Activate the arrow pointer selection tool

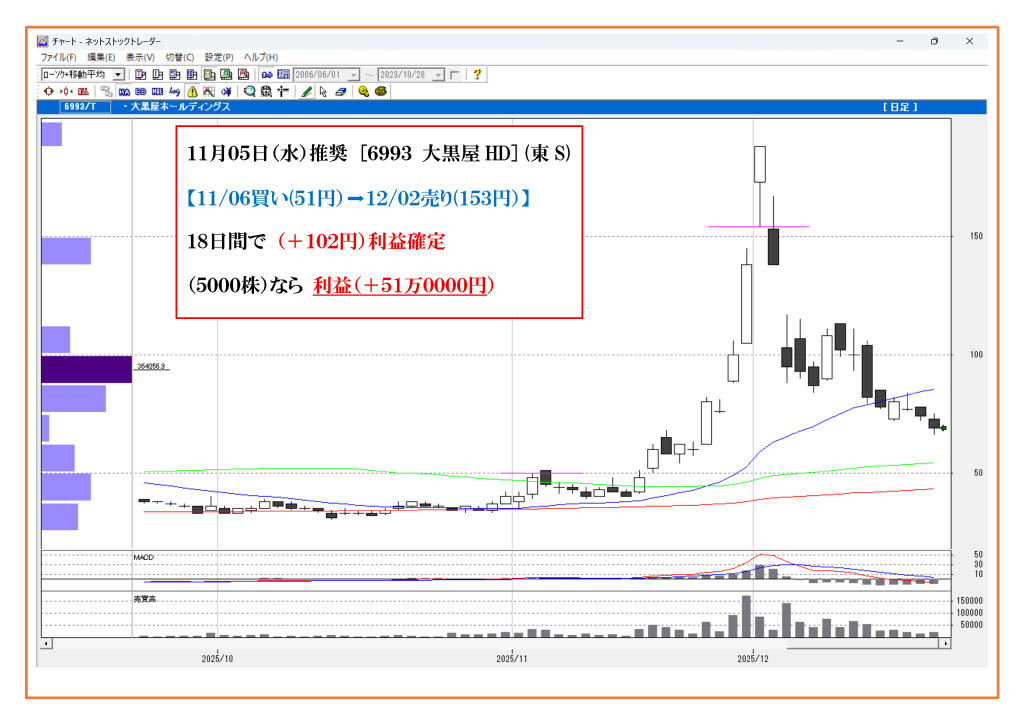(x=323, y=91)
